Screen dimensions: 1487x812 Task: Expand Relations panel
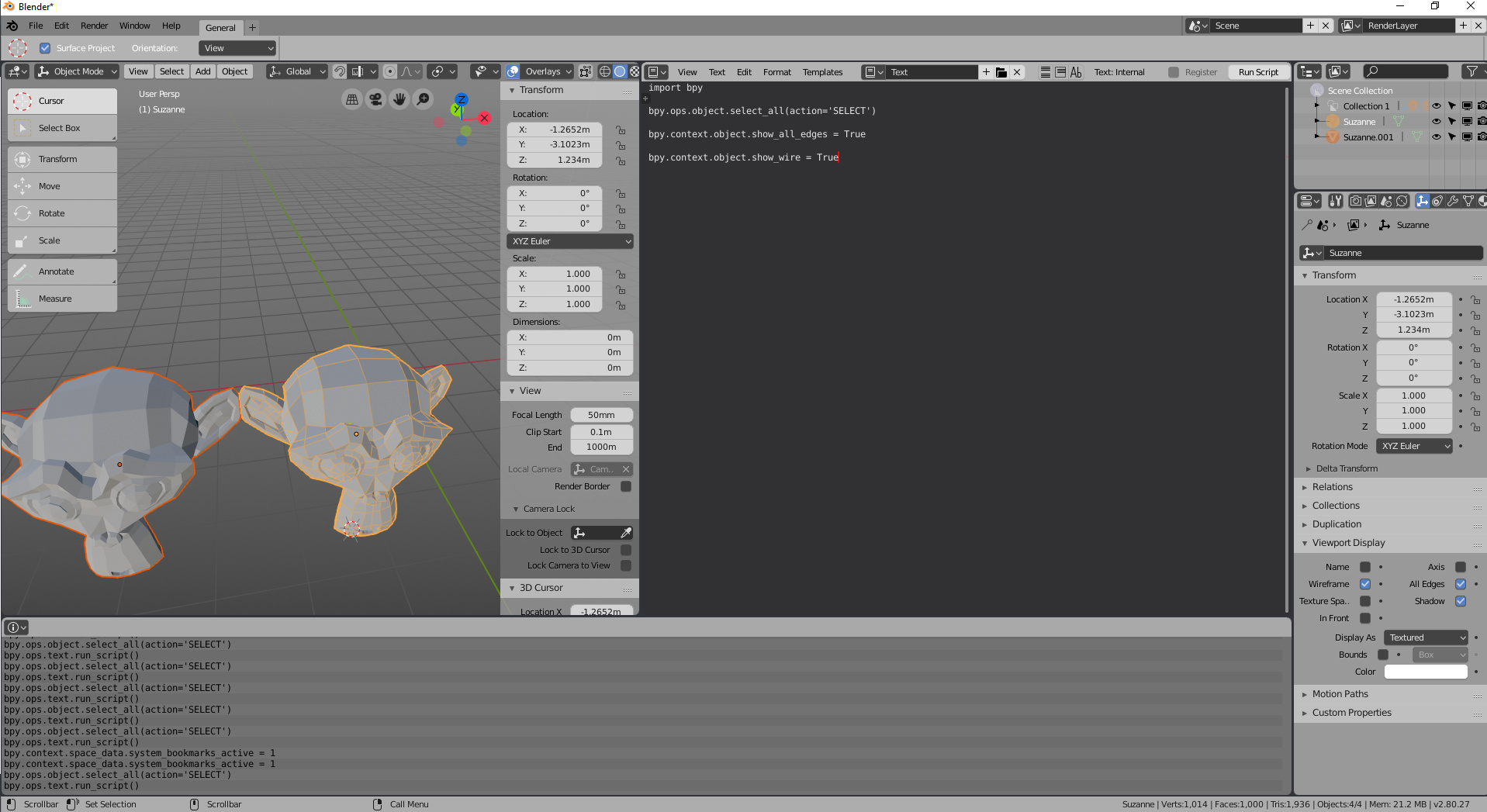pos(1332,487)
